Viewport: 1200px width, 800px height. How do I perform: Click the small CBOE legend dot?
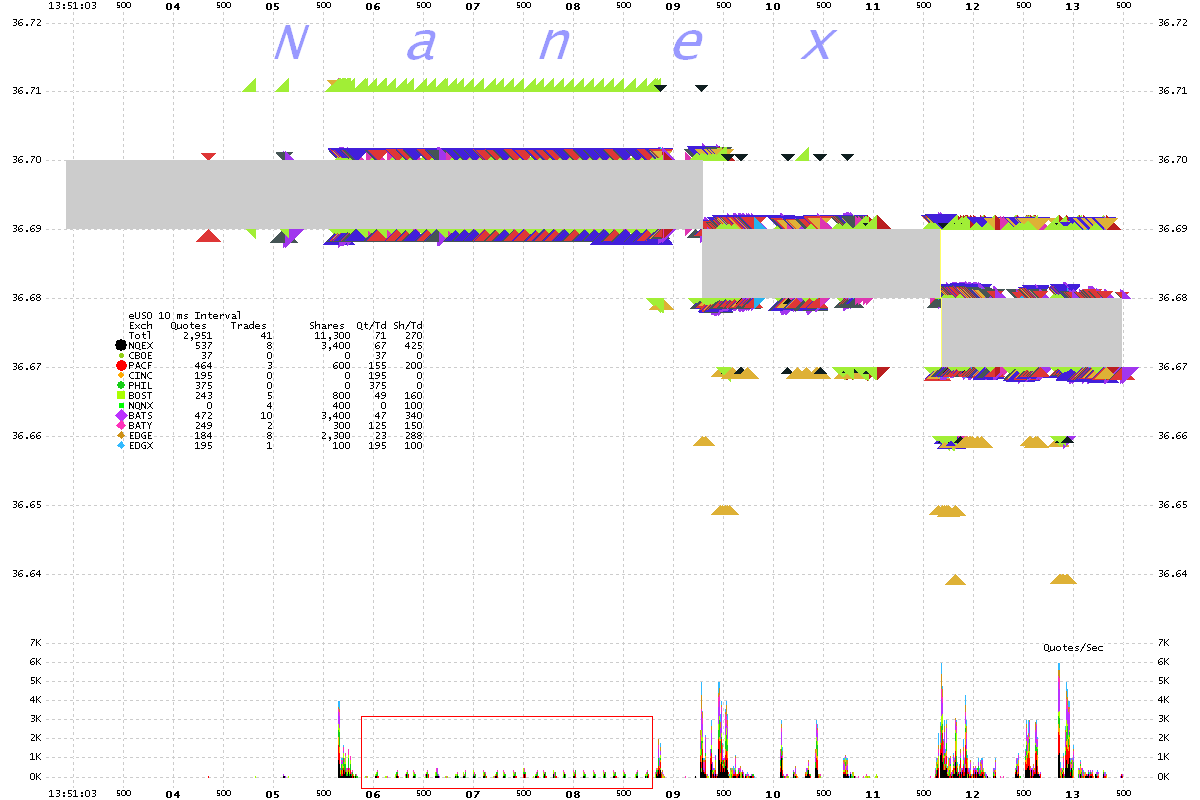click(x=121, y=355)
